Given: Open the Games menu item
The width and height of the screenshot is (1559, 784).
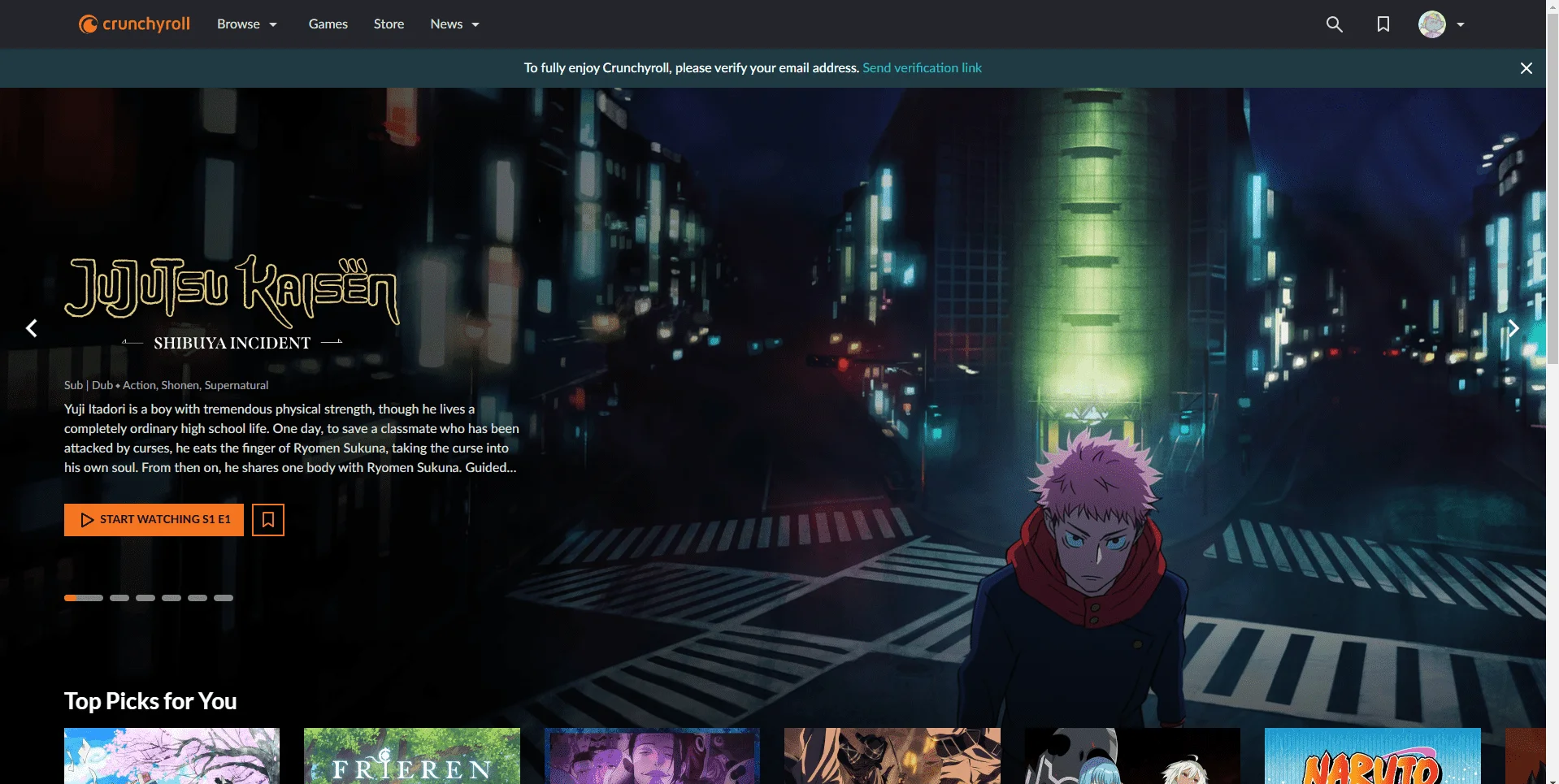Looking at the screenshot, I should coord(328,24).
